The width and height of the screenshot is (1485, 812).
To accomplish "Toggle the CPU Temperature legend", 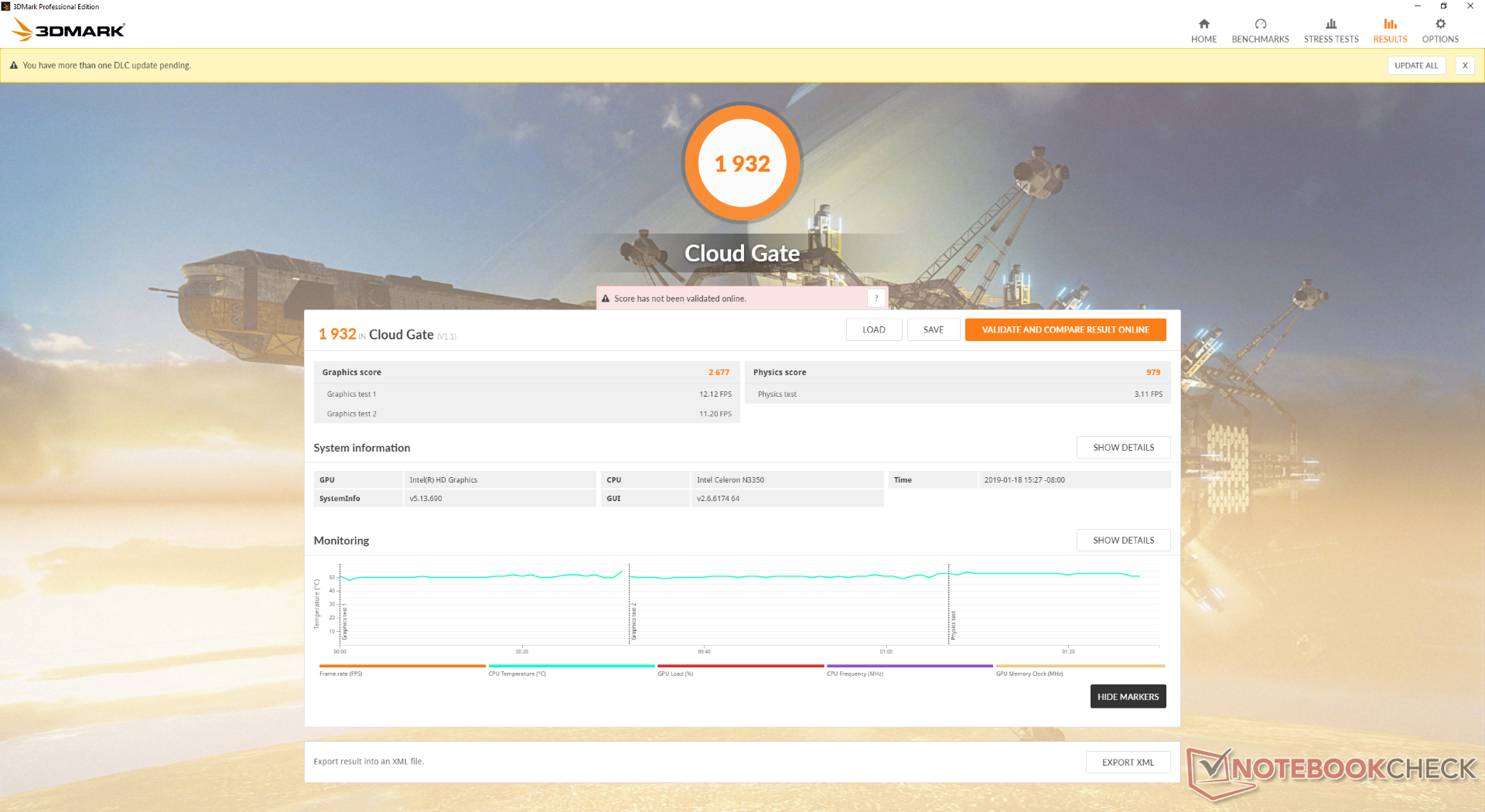I will [517, 674].
